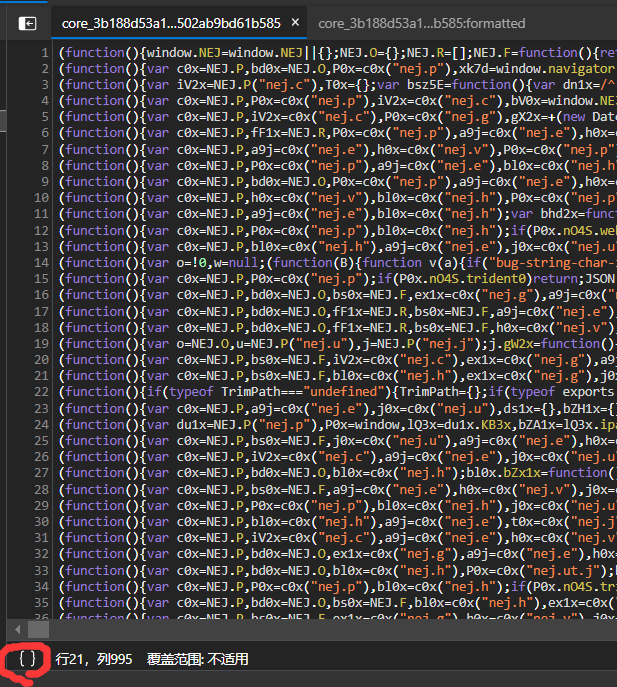617x687 pixels.
Task: Click line number 22 in gutter
Action: point(42,392)
